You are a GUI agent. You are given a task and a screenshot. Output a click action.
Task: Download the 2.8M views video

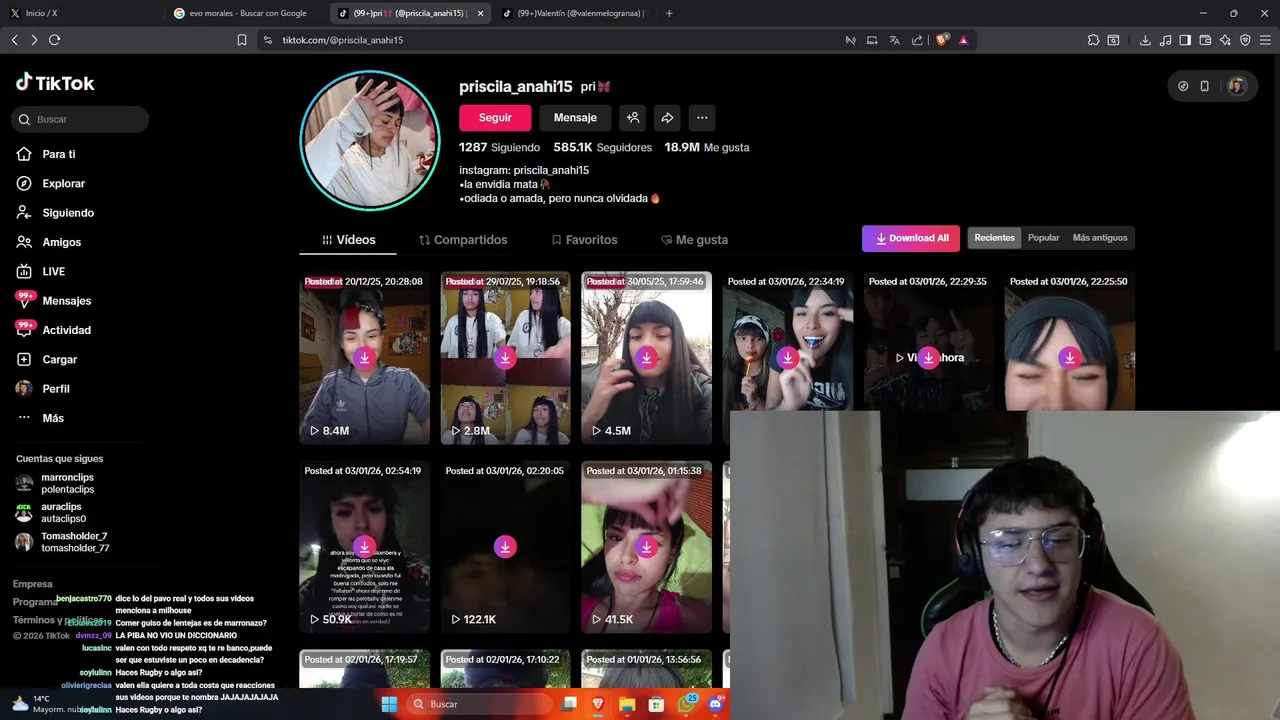pos(505,357)
